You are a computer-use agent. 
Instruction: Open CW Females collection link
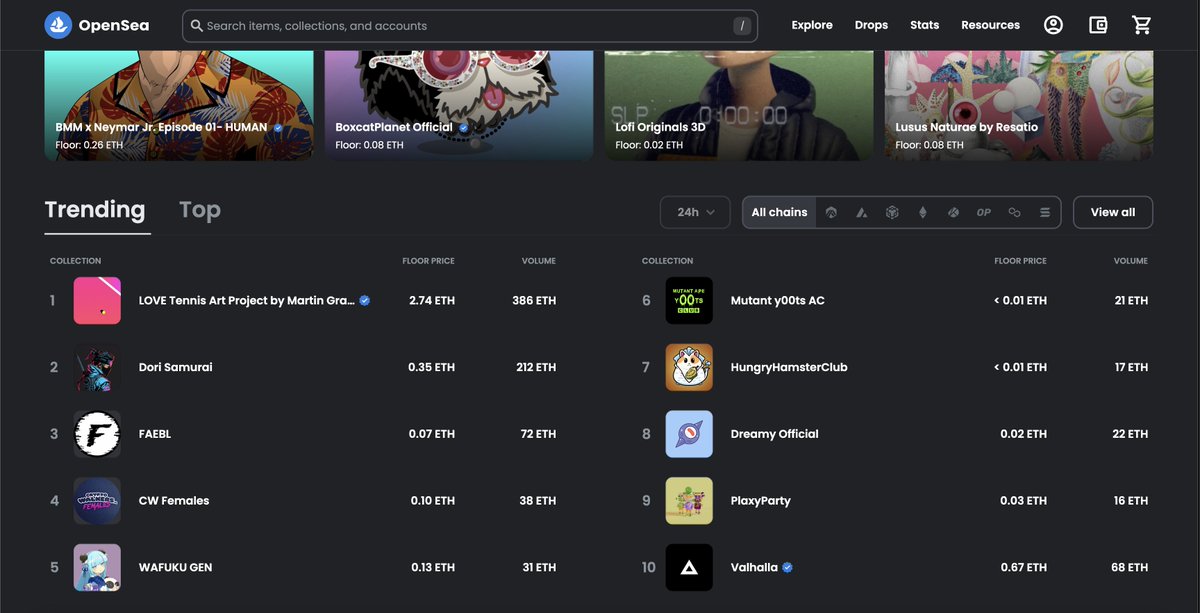tap(174, 501)
